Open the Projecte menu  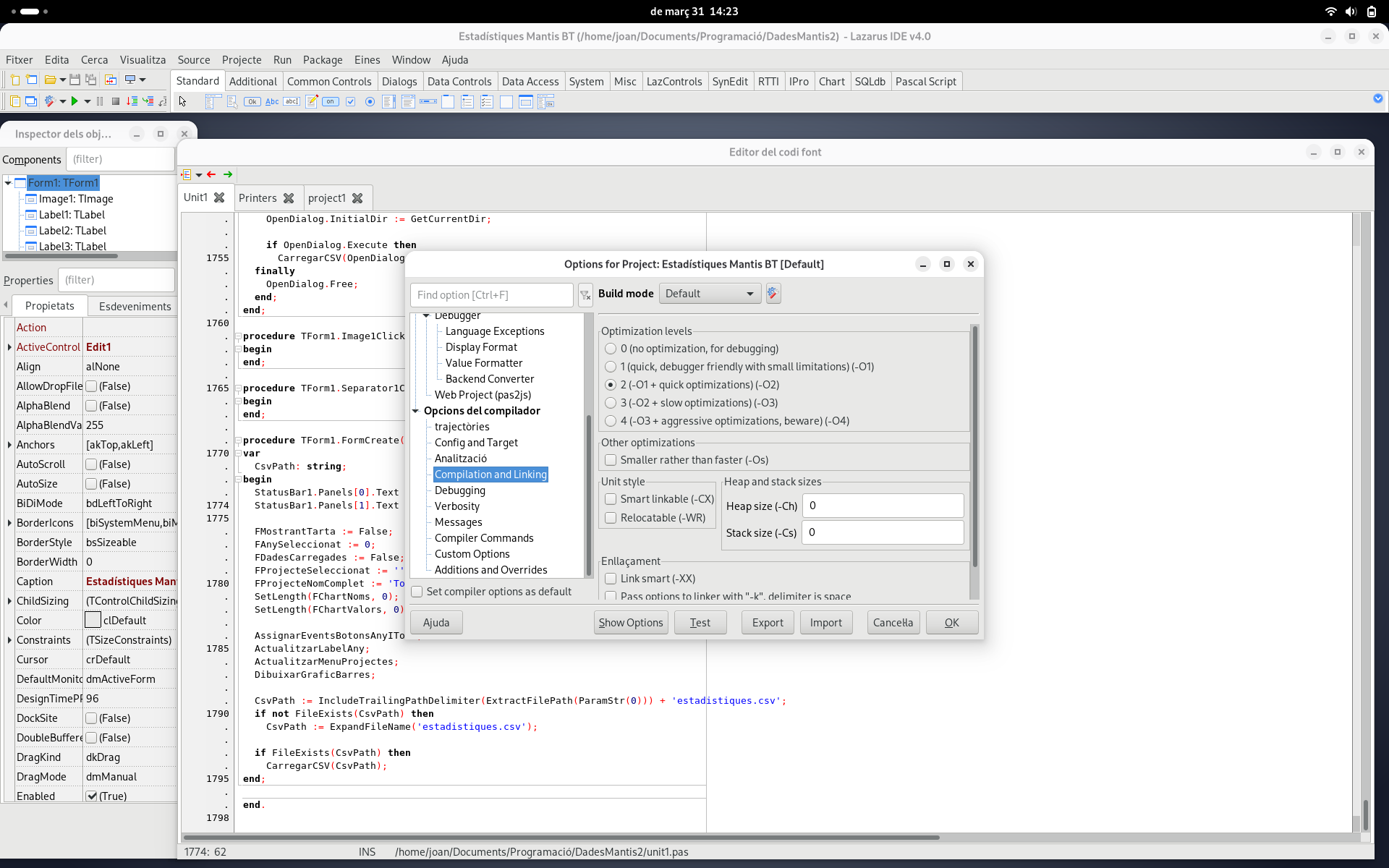[242, 60]
